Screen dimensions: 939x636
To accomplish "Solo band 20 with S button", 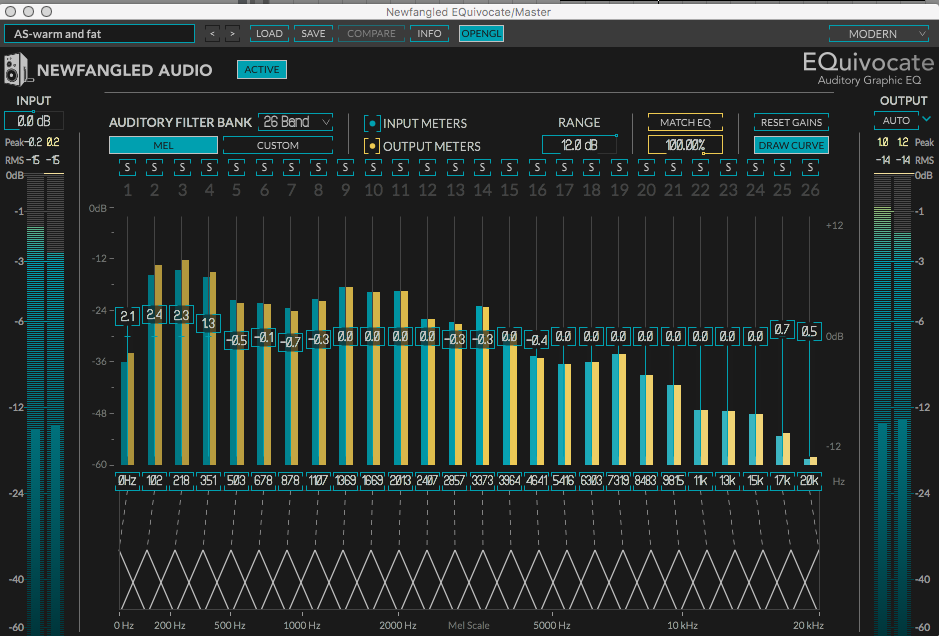I will (646, 168).
